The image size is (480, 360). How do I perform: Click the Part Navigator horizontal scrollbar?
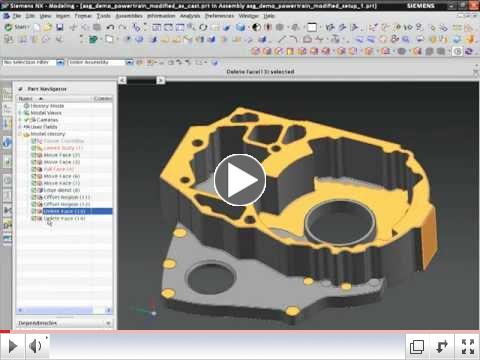64,310
